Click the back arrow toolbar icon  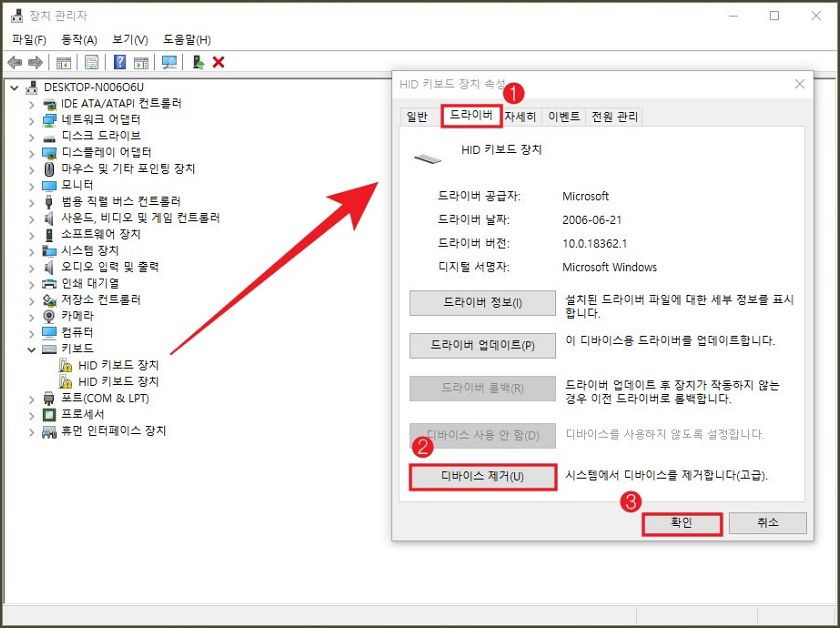(x=15, y=63)
